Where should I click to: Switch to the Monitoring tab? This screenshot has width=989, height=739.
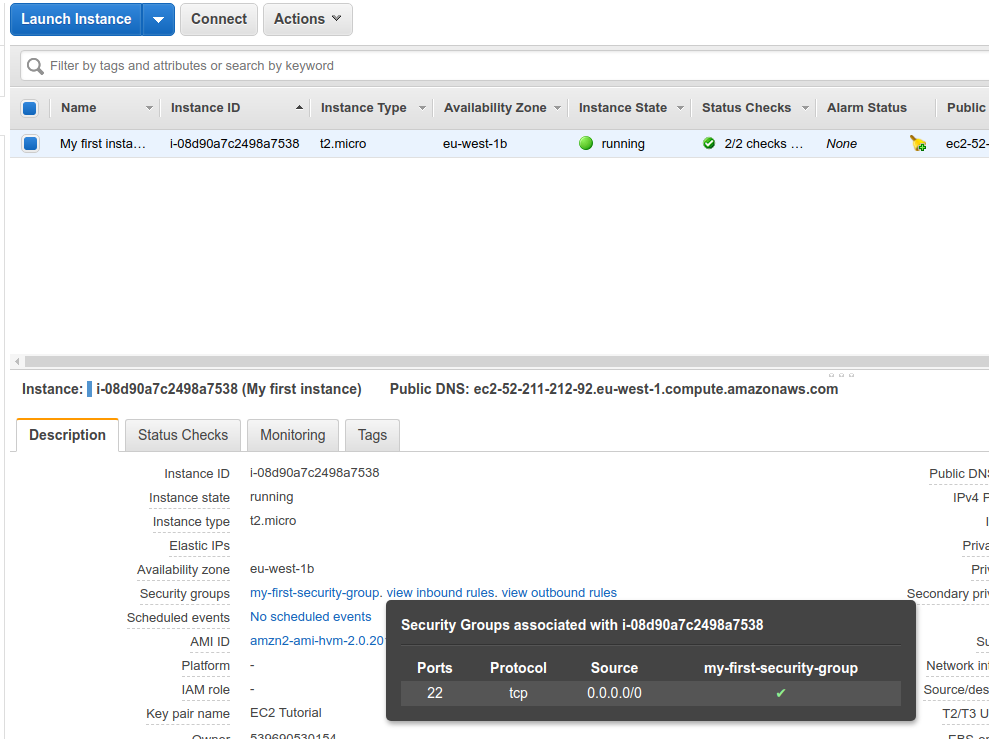[x=293, y=435]
